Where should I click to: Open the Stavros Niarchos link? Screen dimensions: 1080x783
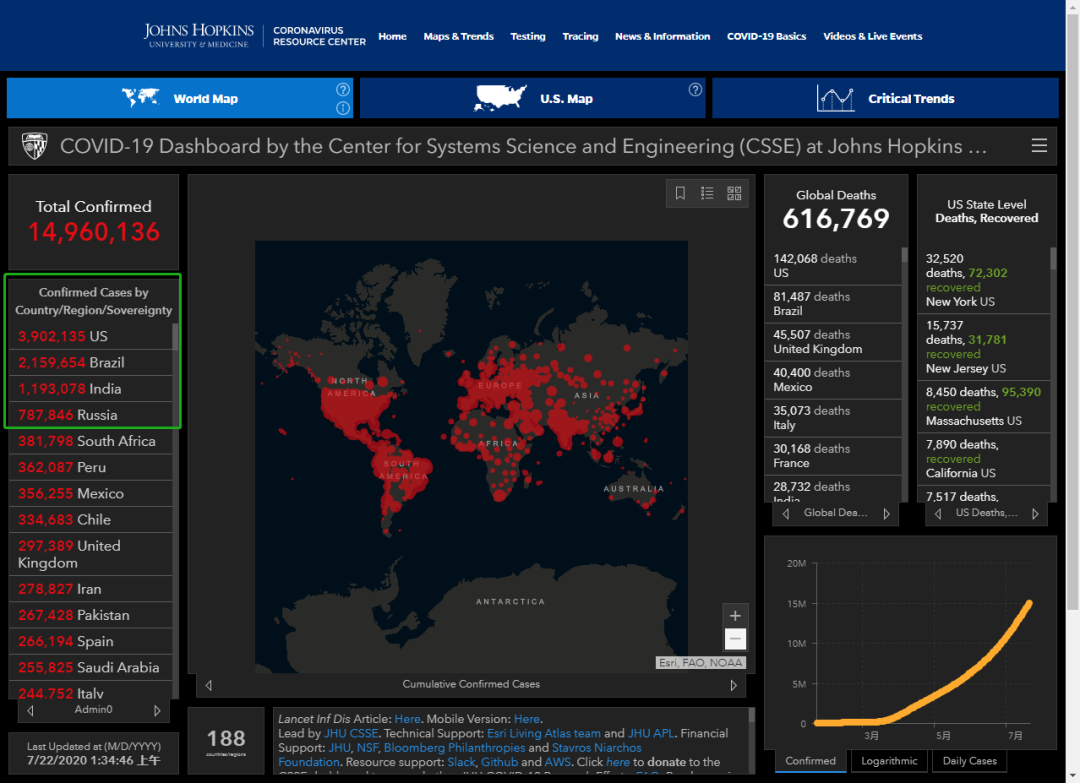point(596,748)
